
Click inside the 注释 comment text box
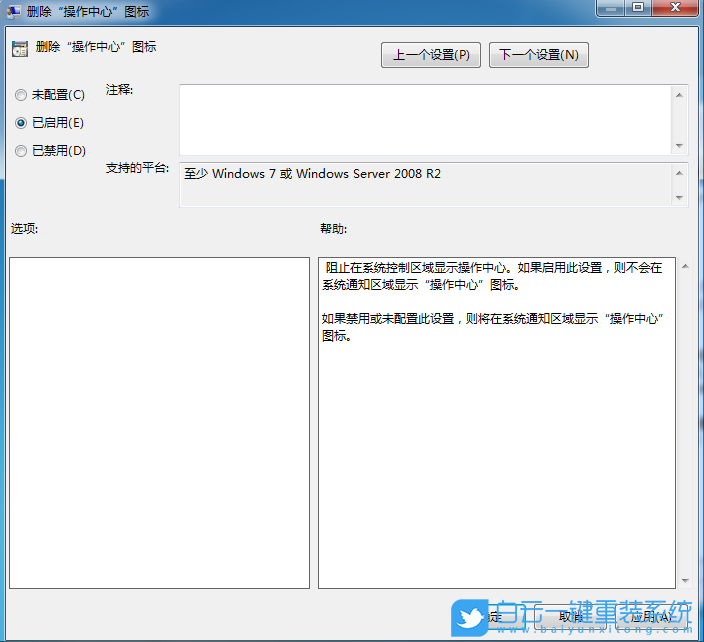(x=425, y=120)
